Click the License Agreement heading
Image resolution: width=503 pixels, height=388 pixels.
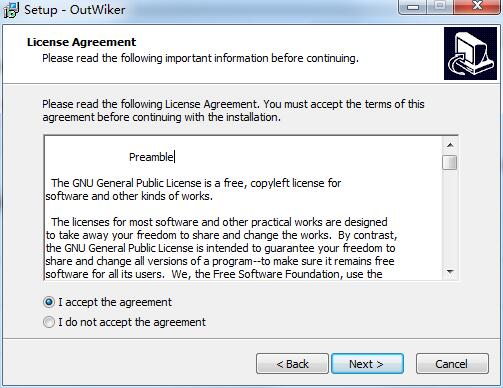point(82,42)
